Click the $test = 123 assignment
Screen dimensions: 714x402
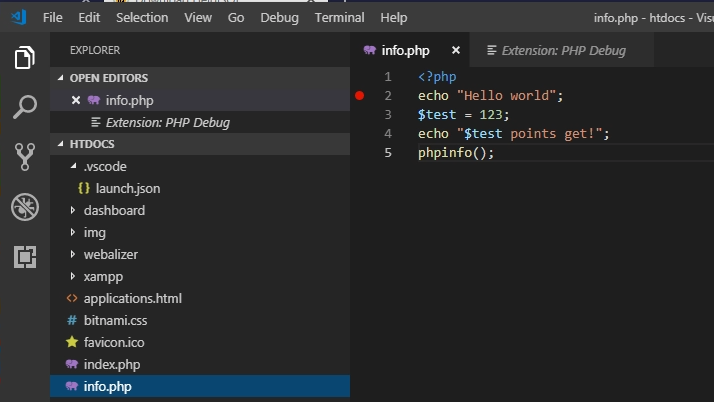(464, 114)
